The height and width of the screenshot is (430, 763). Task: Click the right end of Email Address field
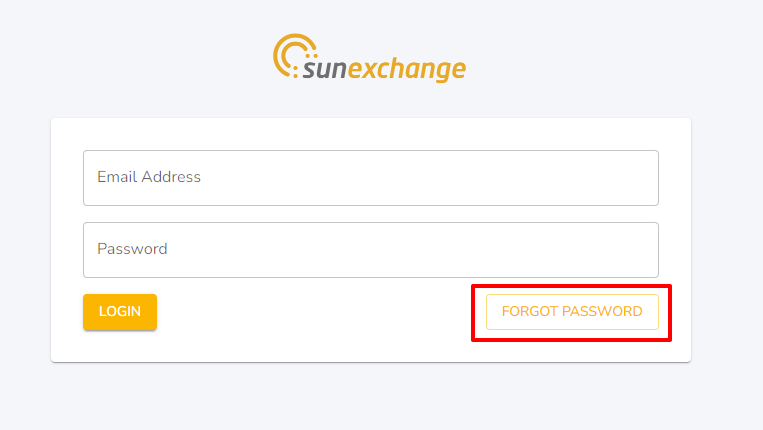click(642, 178)
